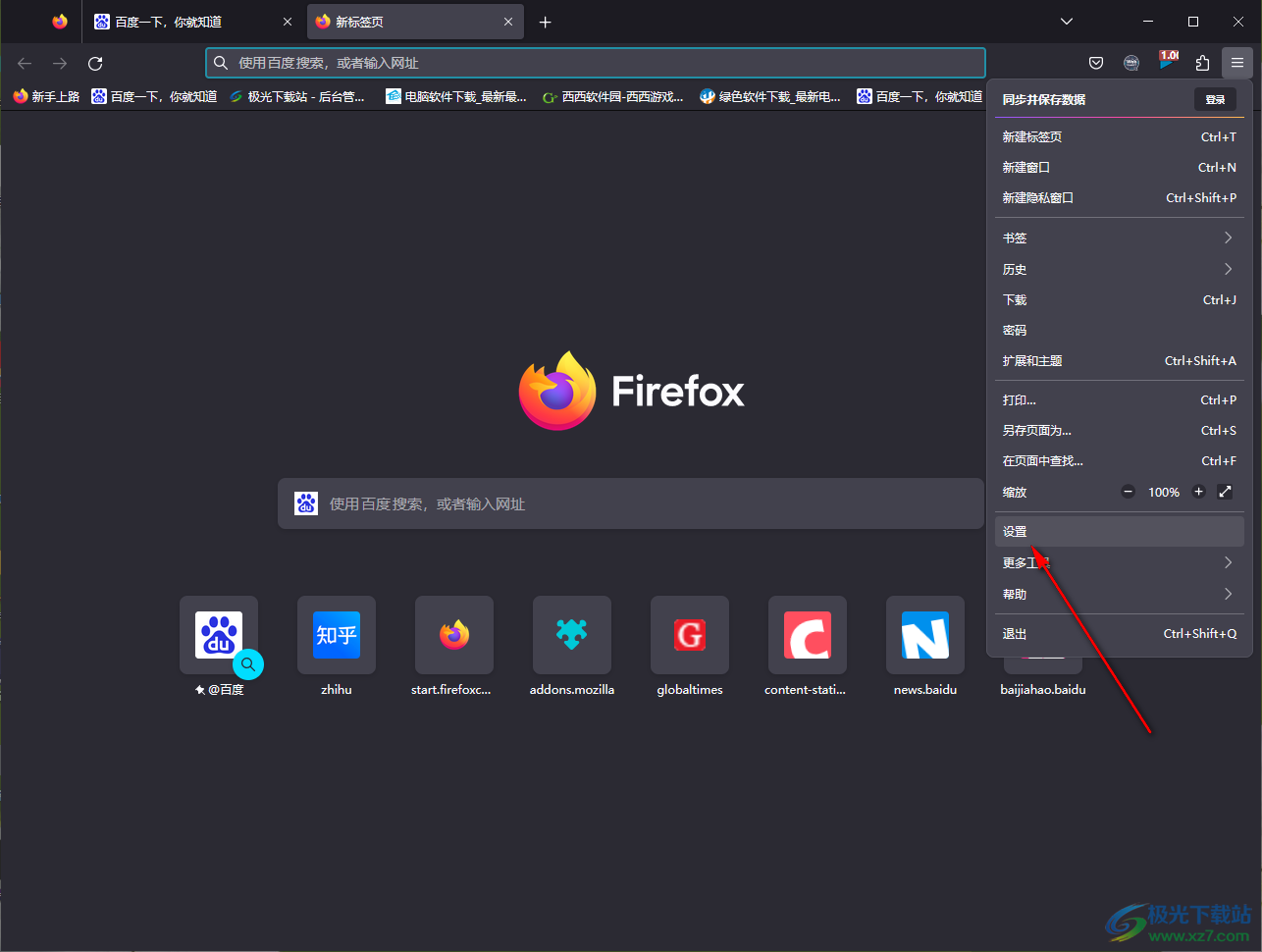Screen dimensions: 1262x952
Task: Open 极光下载站 - 后台管... bookmark
Action: tap(296, 96)
